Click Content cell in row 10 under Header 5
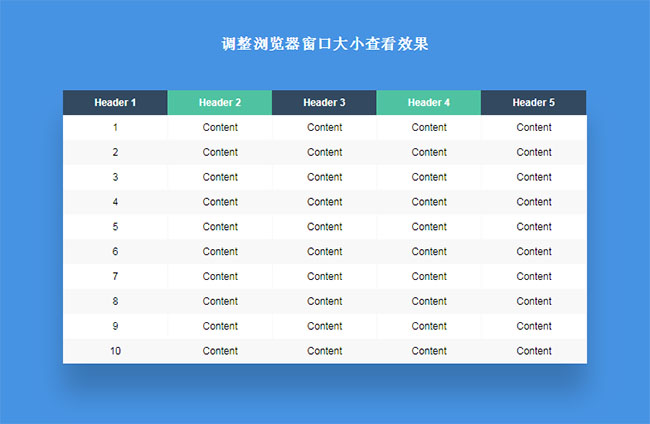This screenshot has width=650, height=424. tap(533, 351)
